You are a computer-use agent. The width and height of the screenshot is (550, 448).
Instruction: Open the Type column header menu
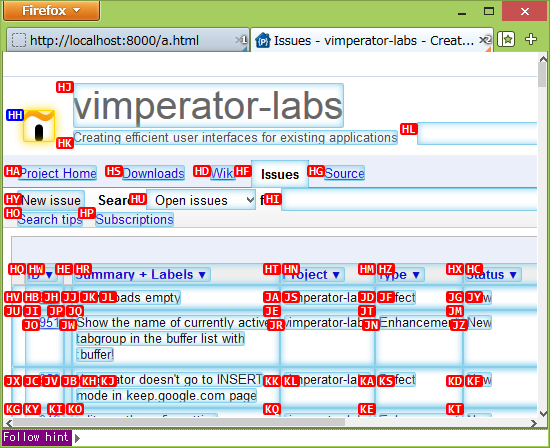click(x=400, y=275)
